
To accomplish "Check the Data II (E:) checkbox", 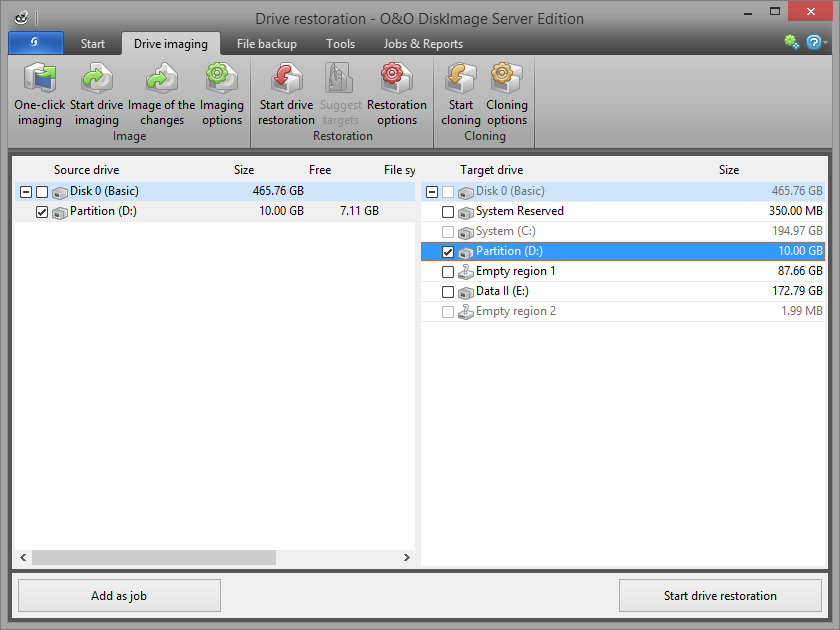I will point(448,292).
